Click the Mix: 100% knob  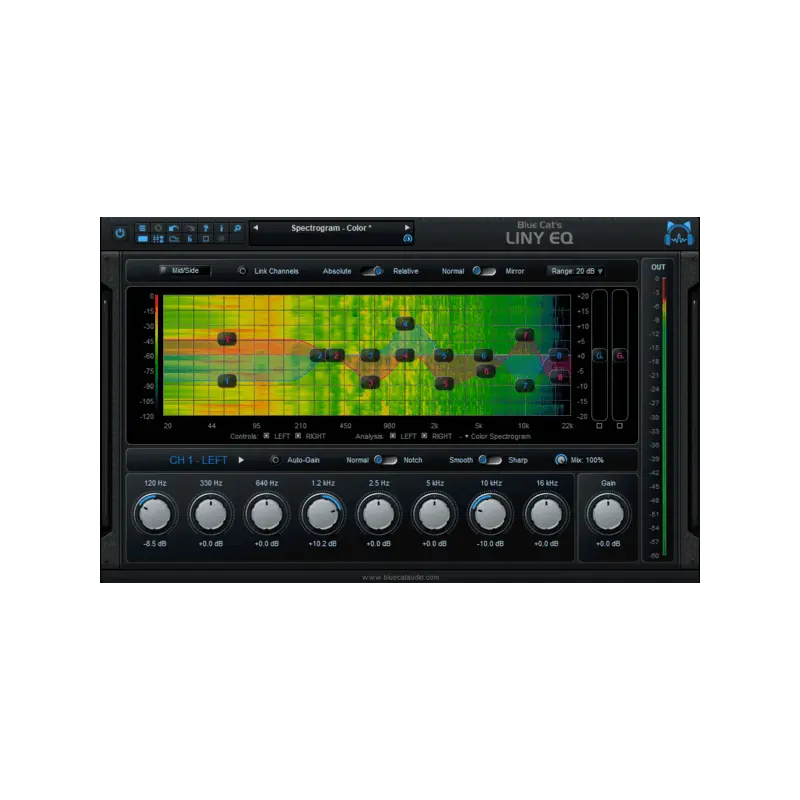coord(561,460)
